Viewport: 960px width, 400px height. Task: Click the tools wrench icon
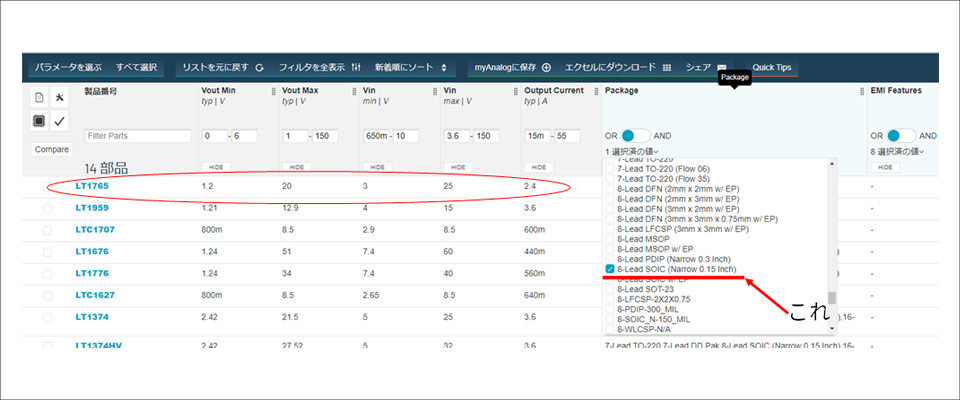(59, 97)
